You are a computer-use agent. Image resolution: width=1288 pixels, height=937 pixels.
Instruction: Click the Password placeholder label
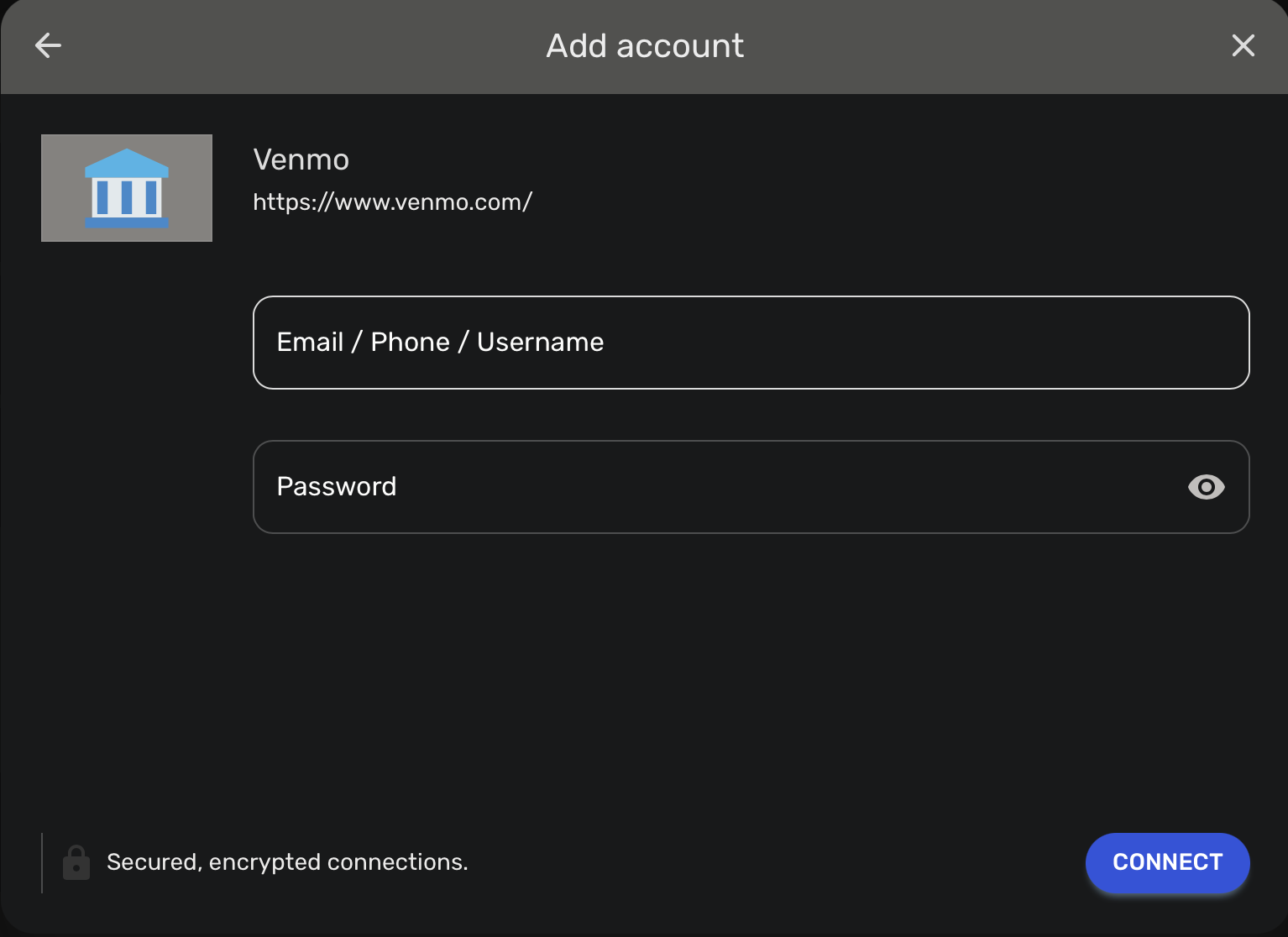[337, 487]
